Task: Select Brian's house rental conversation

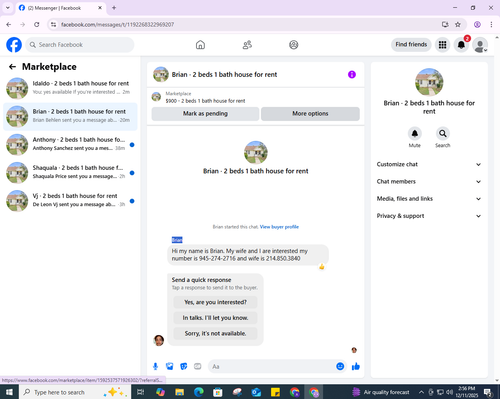Action: [x=70, y=116]
